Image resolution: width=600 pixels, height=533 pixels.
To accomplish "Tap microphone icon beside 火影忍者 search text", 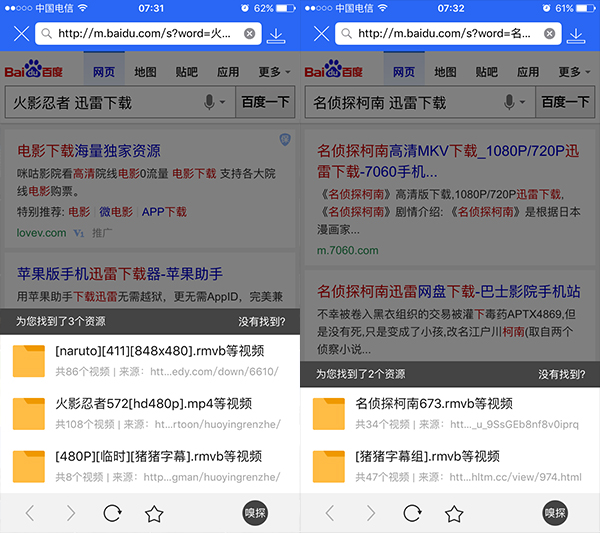I will pyautogui.click(x=210, y=102).
